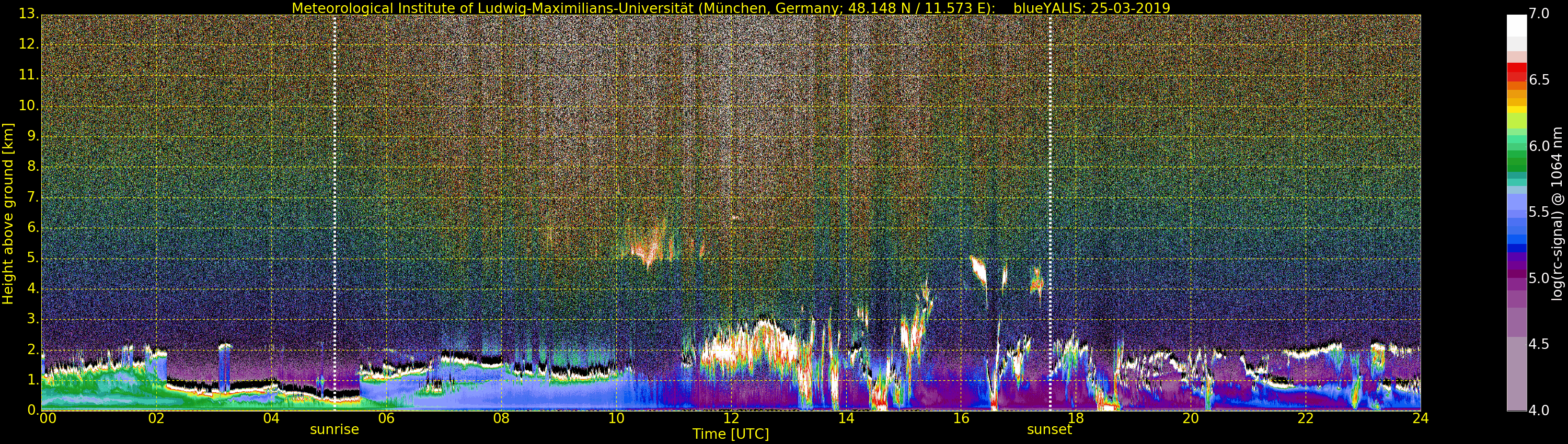
Task: Click the y-axis tick label '8.'
Action: [33, 166]
